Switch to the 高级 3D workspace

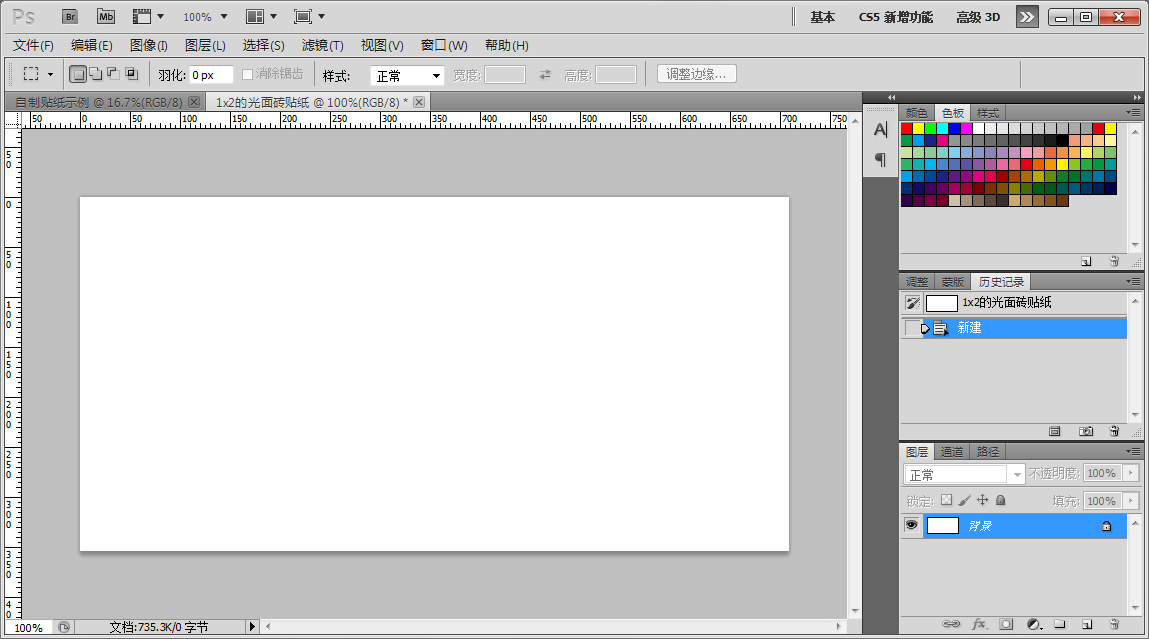tap(977, 17)
